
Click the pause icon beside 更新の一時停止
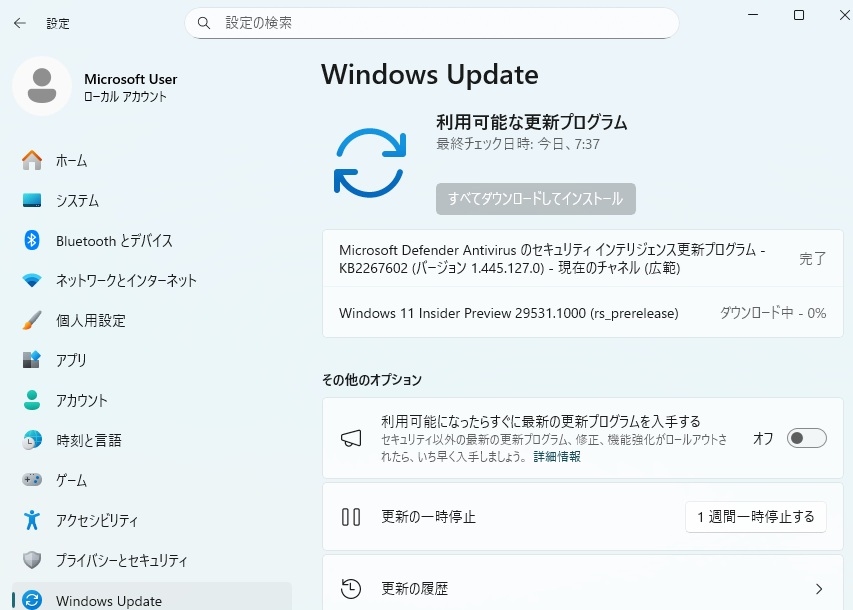tap(351, 516)
